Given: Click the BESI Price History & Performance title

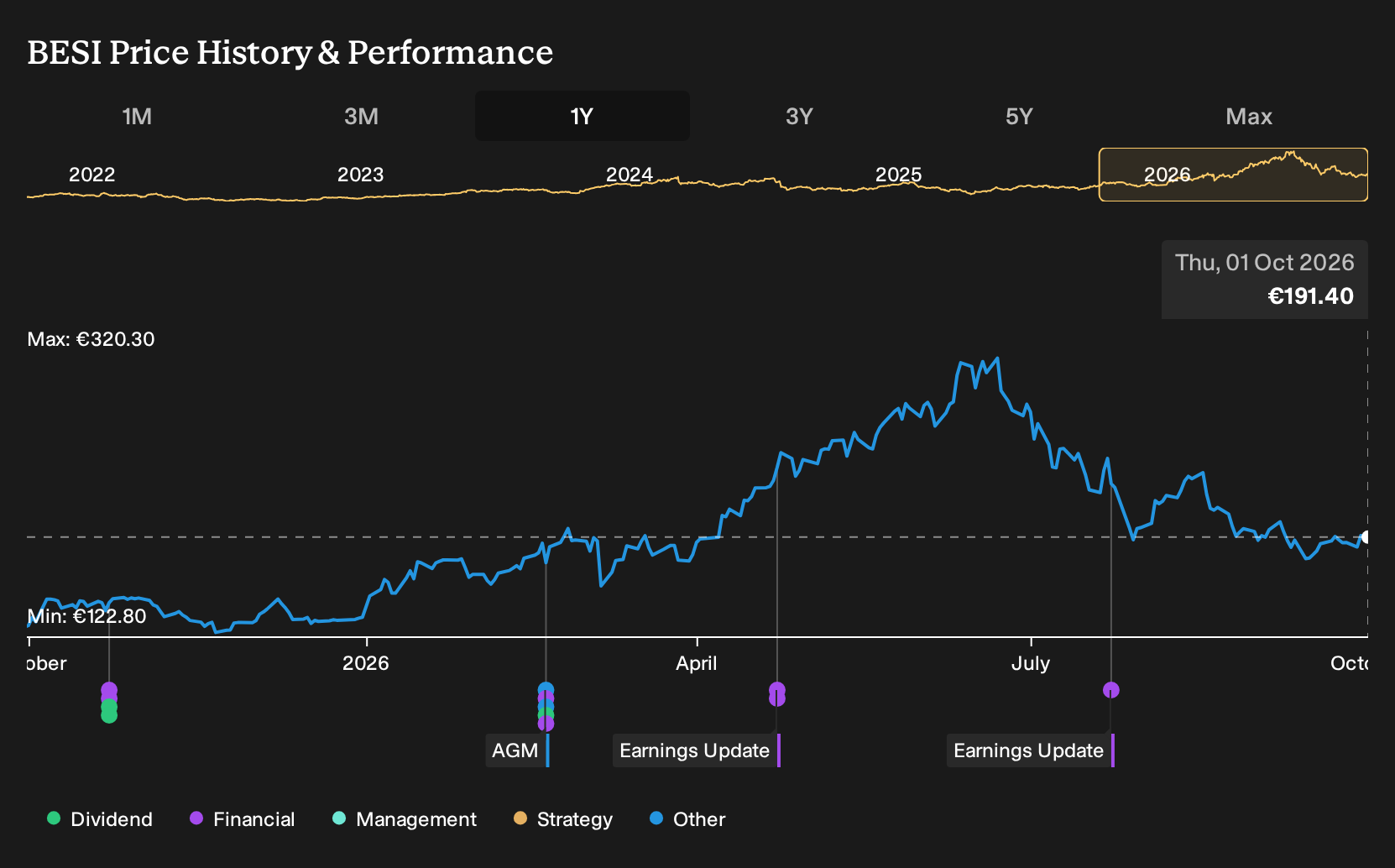Looking at the screenshot, I should tap(290, 52).
